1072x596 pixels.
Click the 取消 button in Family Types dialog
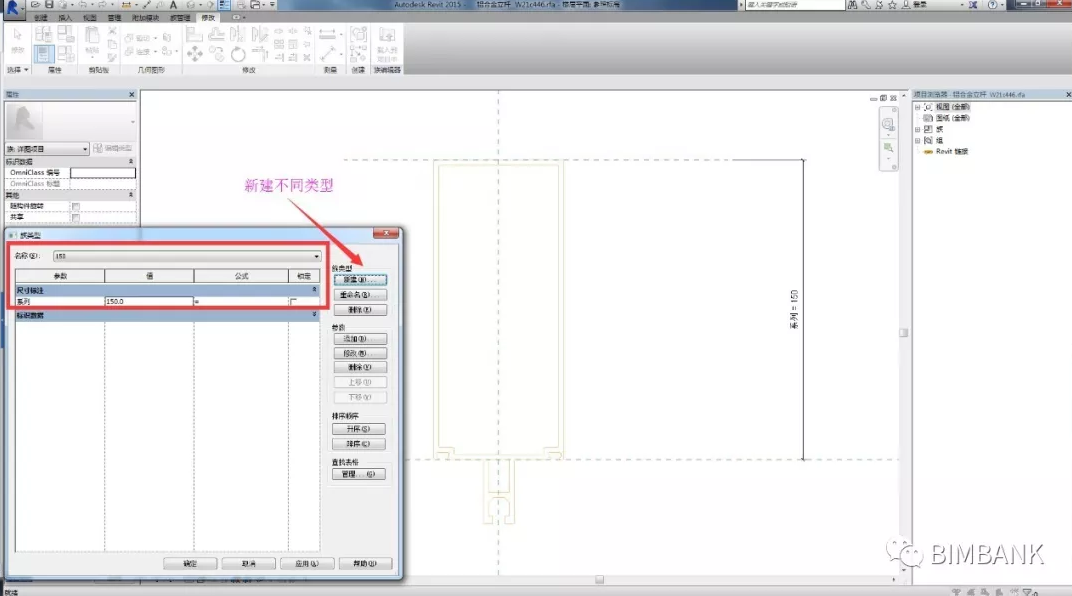point(249,563)
